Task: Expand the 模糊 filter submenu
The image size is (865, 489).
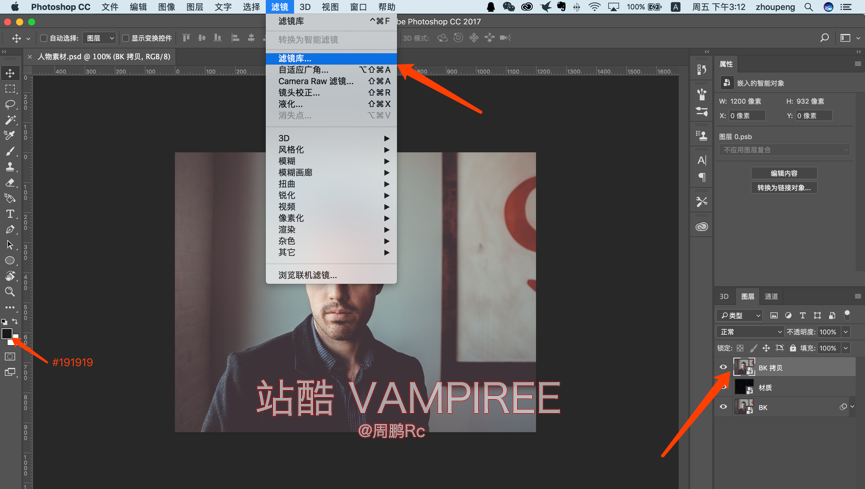Action: tap(331, 161)
